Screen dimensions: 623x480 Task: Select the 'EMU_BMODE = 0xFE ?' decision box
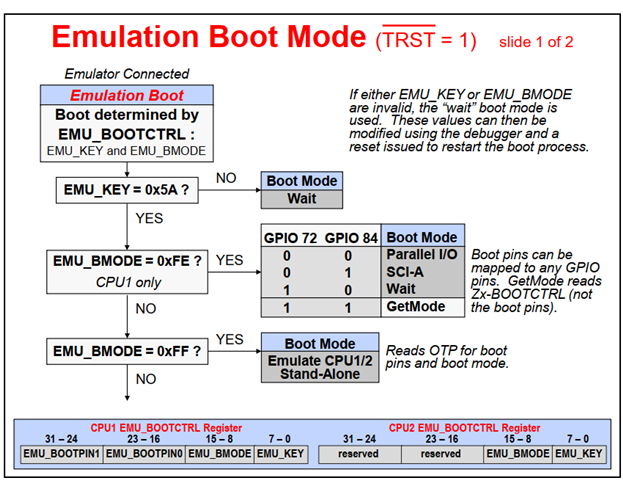127,272
